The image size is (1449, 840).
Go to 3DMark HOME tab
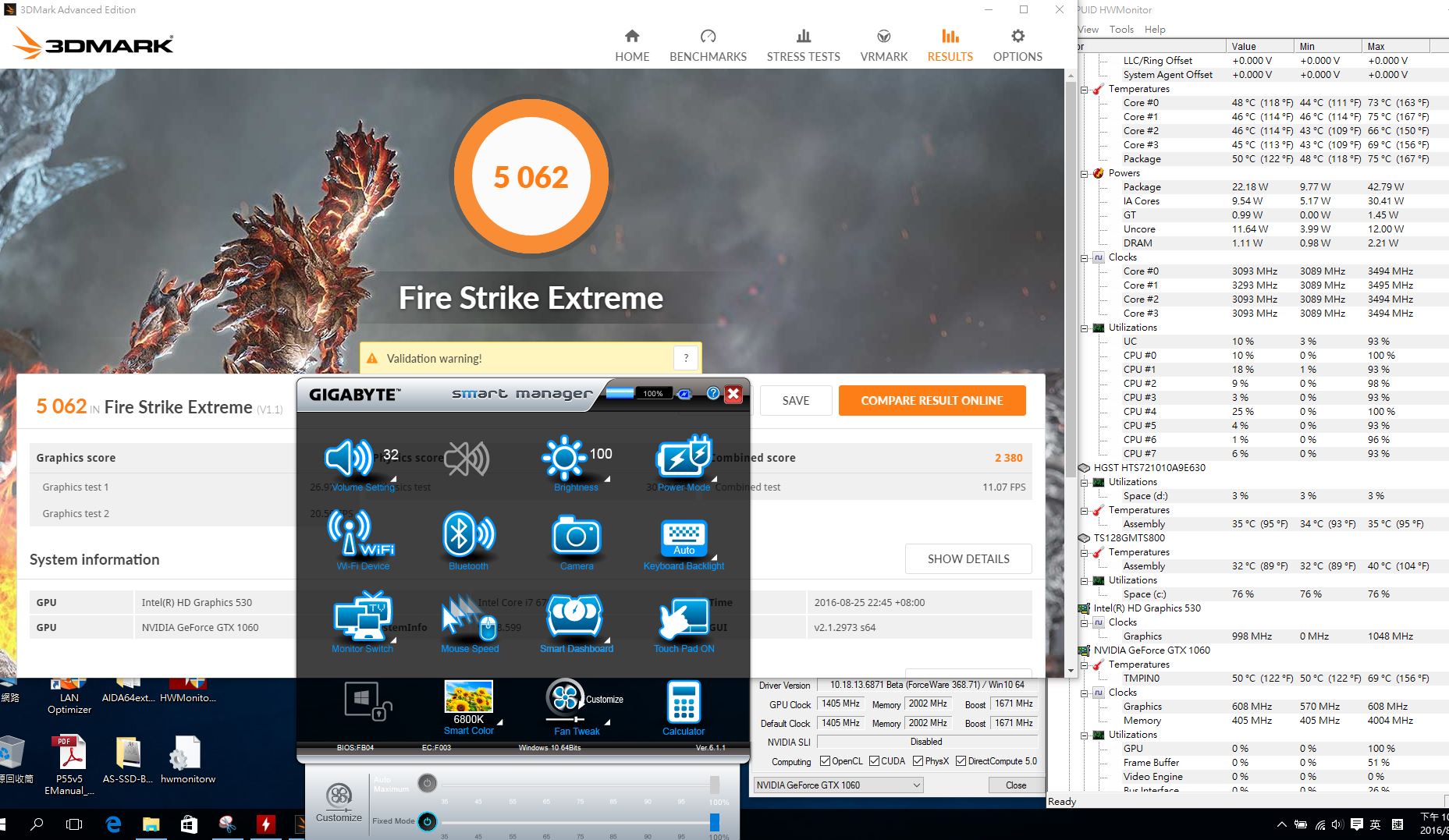(632, 46)
